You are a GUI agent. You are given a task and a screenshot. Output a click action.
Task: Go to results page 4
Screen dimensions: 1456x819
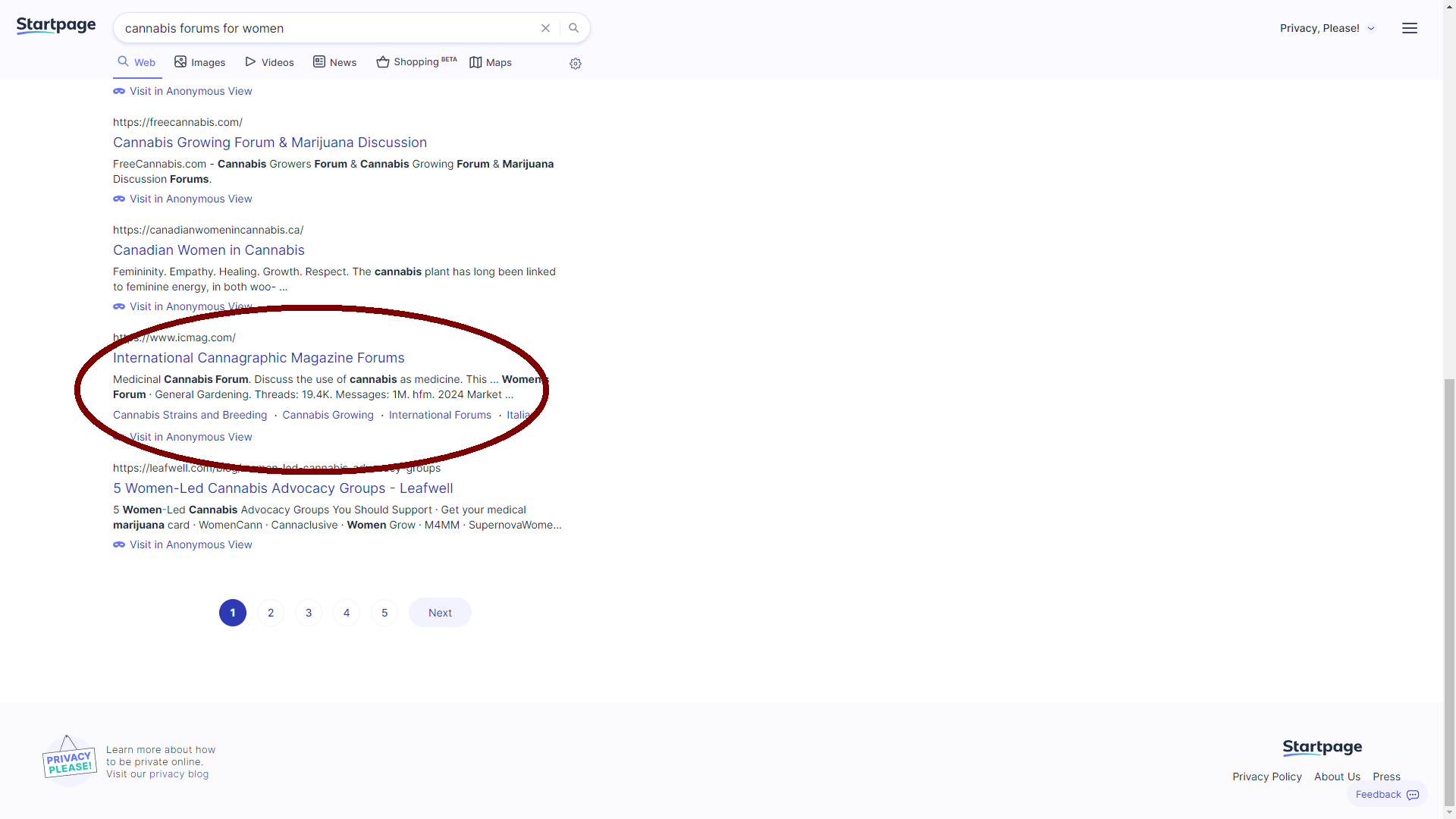point(347,613)
